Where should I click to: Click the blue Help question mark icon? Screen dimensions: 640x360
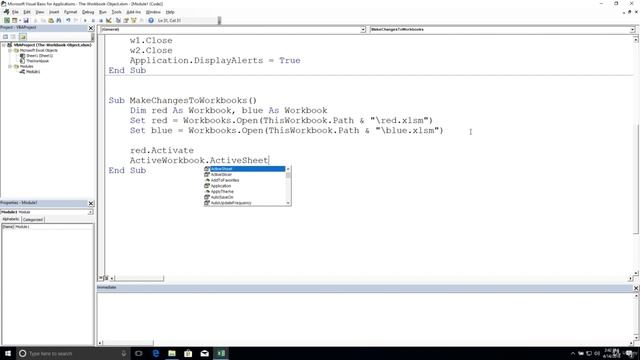(x=151, y=20)
